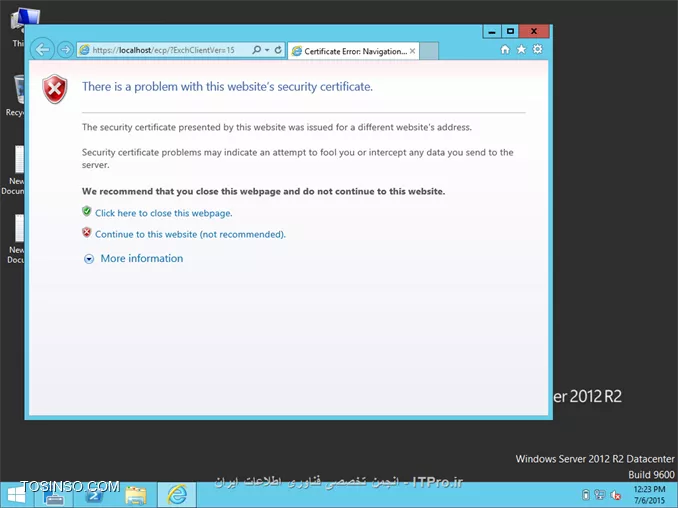Screen dimensions: 678x508
Task: Click the red error shield icon
Action: [x=55, y=89]
